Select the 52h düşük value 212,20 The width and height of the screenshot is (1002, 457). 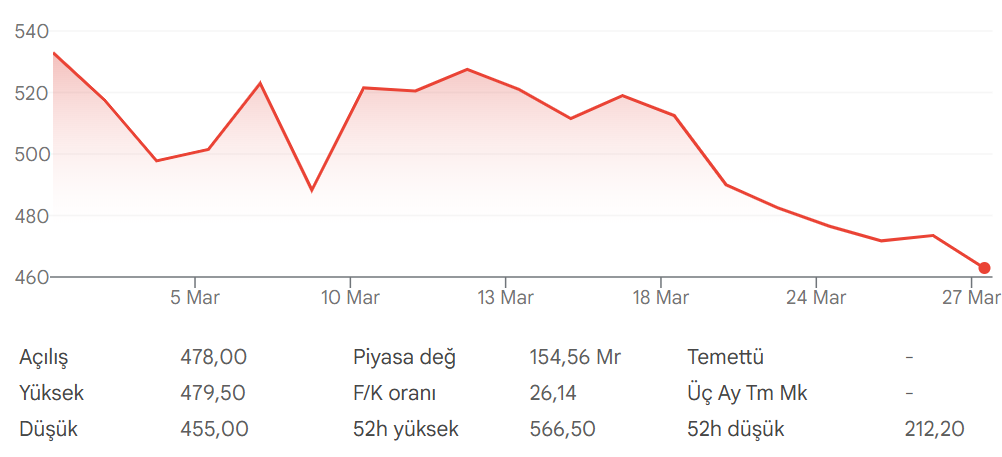pyautogui.click(x=933, y=430)
